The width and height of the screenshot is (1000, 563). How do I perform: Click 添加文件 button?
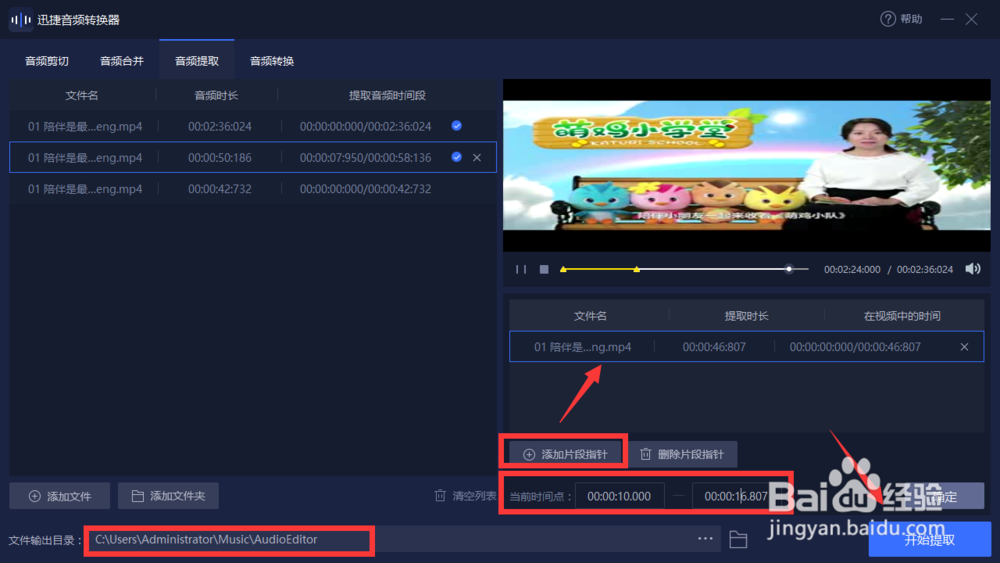(x=60, y=496)
